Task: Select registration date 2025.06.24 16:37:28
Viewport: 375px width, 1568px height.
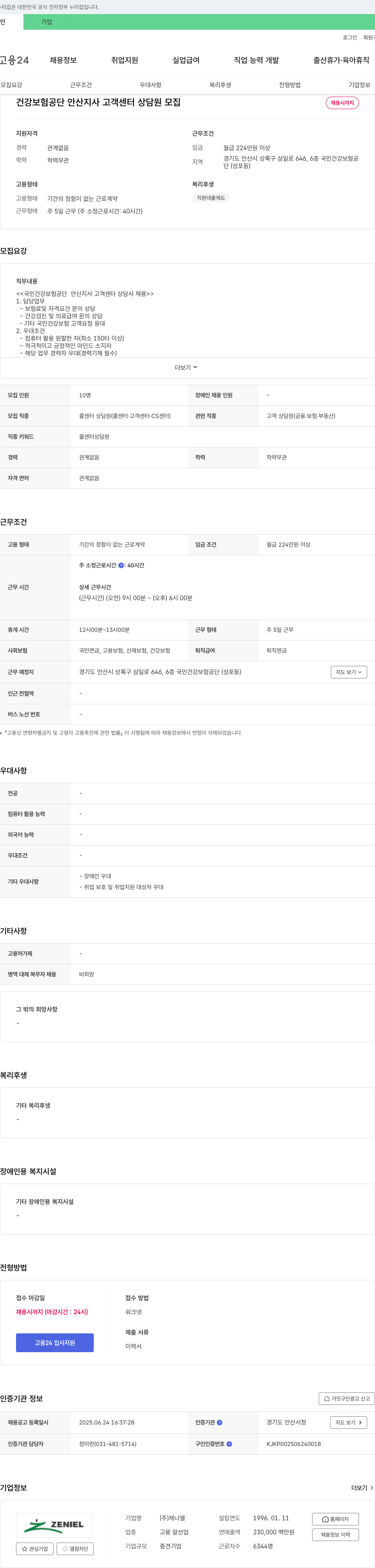Action: point(106,1423)
